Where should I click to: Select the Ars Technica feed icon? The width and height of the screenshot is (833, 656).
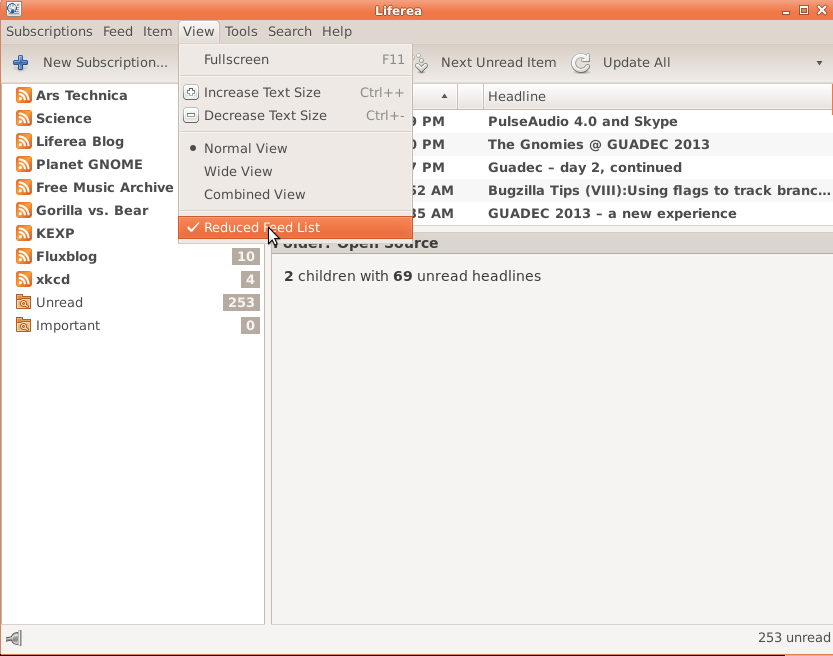click(x=24, y=96)
